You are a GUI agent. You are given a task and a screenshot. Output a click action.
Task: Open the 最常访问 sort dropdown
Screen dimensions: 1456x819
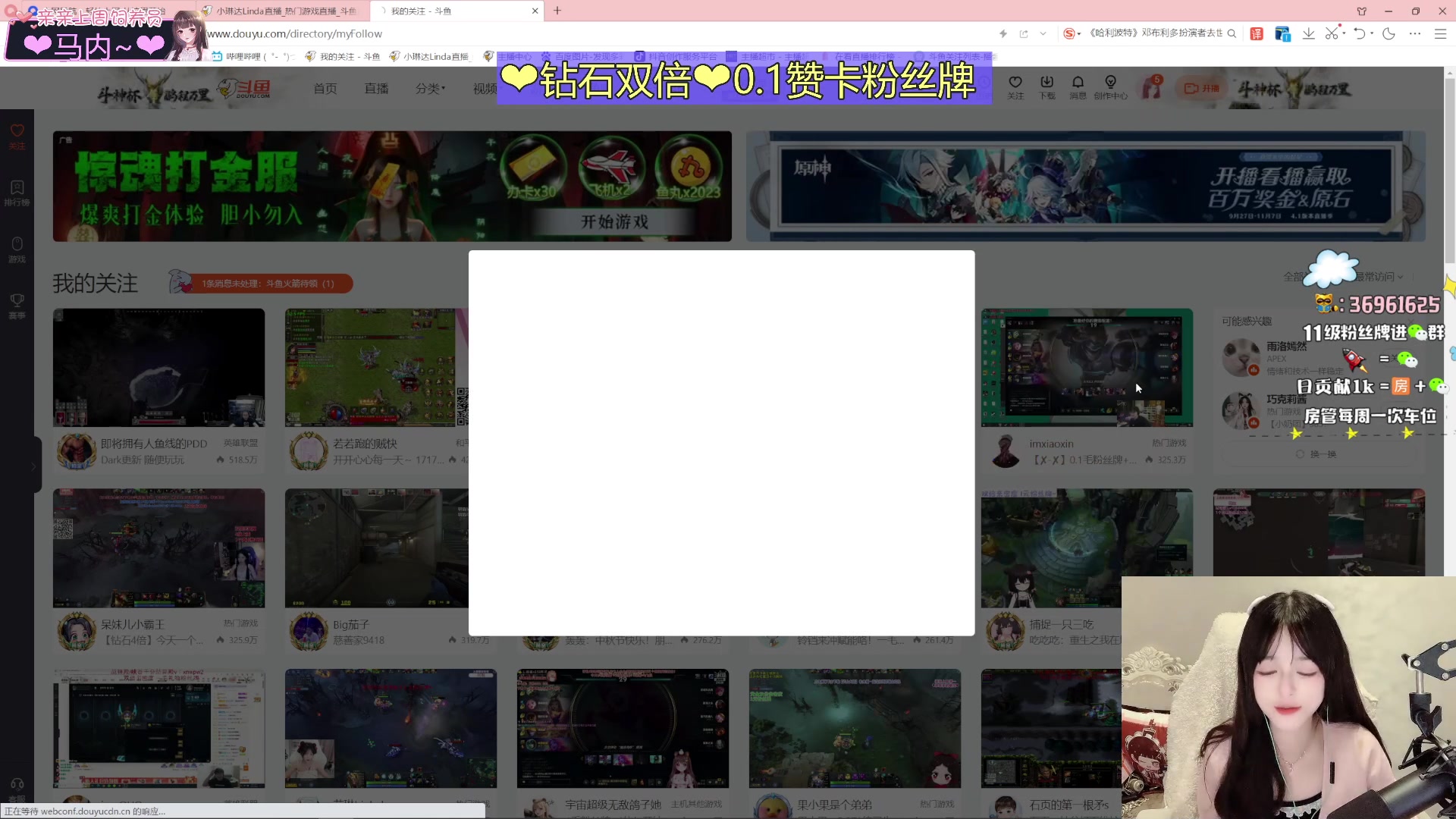pos(1380,277)
